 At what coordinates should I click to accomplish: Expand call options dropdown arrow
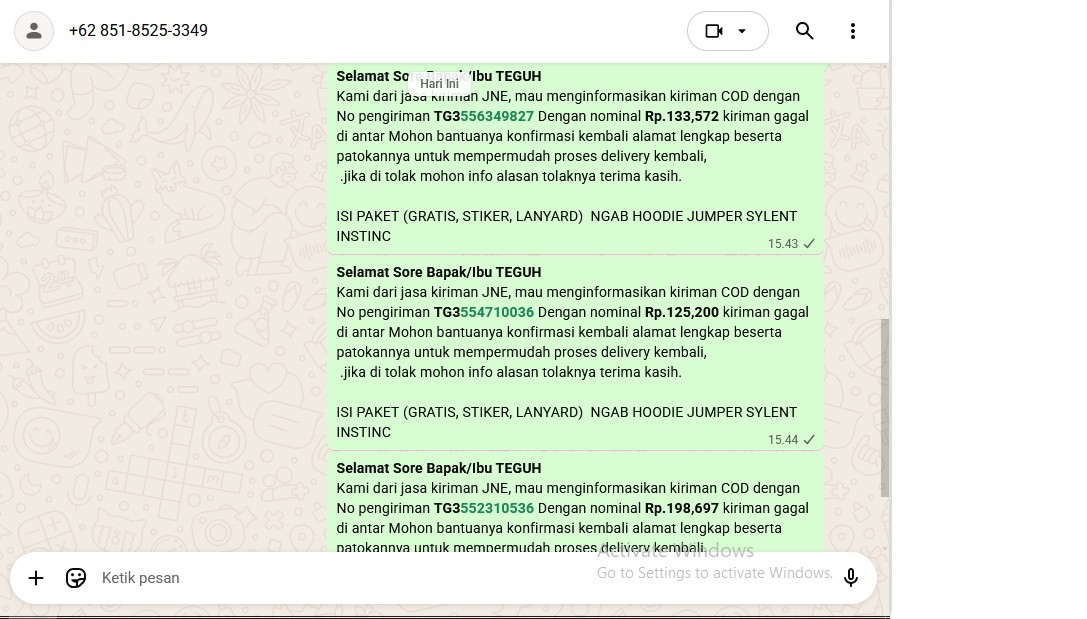click(742, 31)
